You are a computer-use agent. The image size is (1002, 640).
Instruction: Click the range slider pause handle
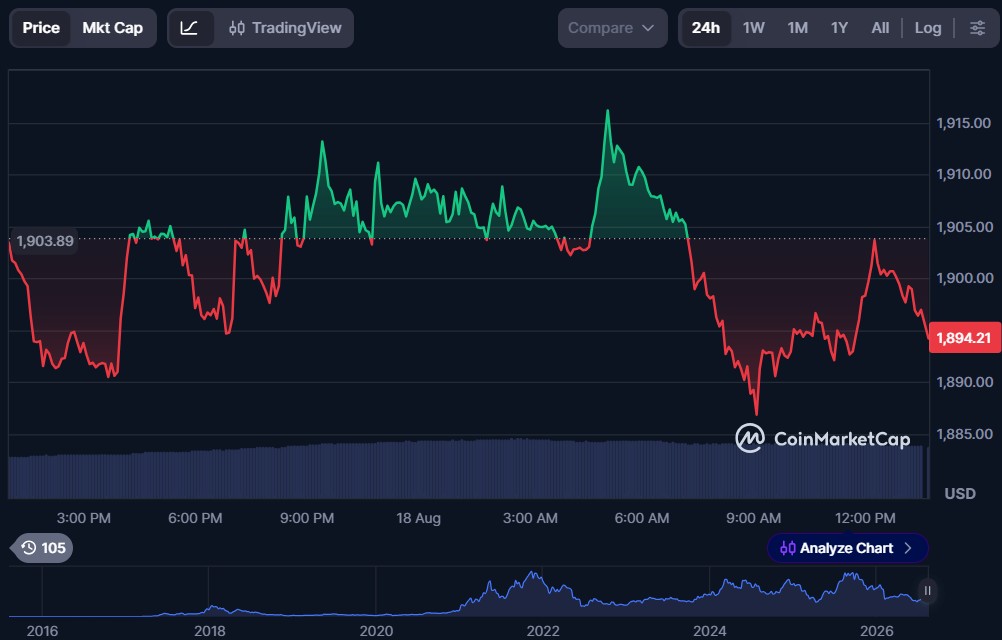927,591
